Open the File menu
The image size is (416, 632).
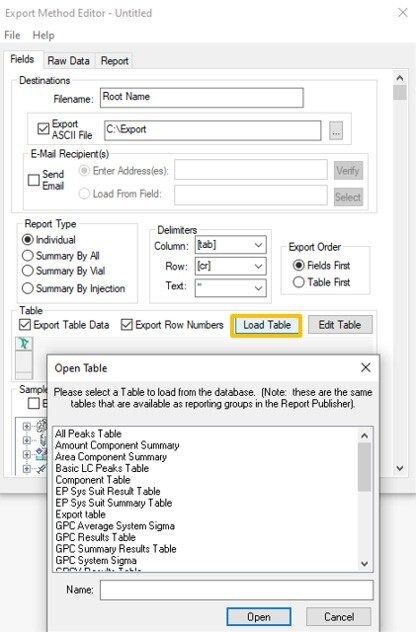click(12, 35)
